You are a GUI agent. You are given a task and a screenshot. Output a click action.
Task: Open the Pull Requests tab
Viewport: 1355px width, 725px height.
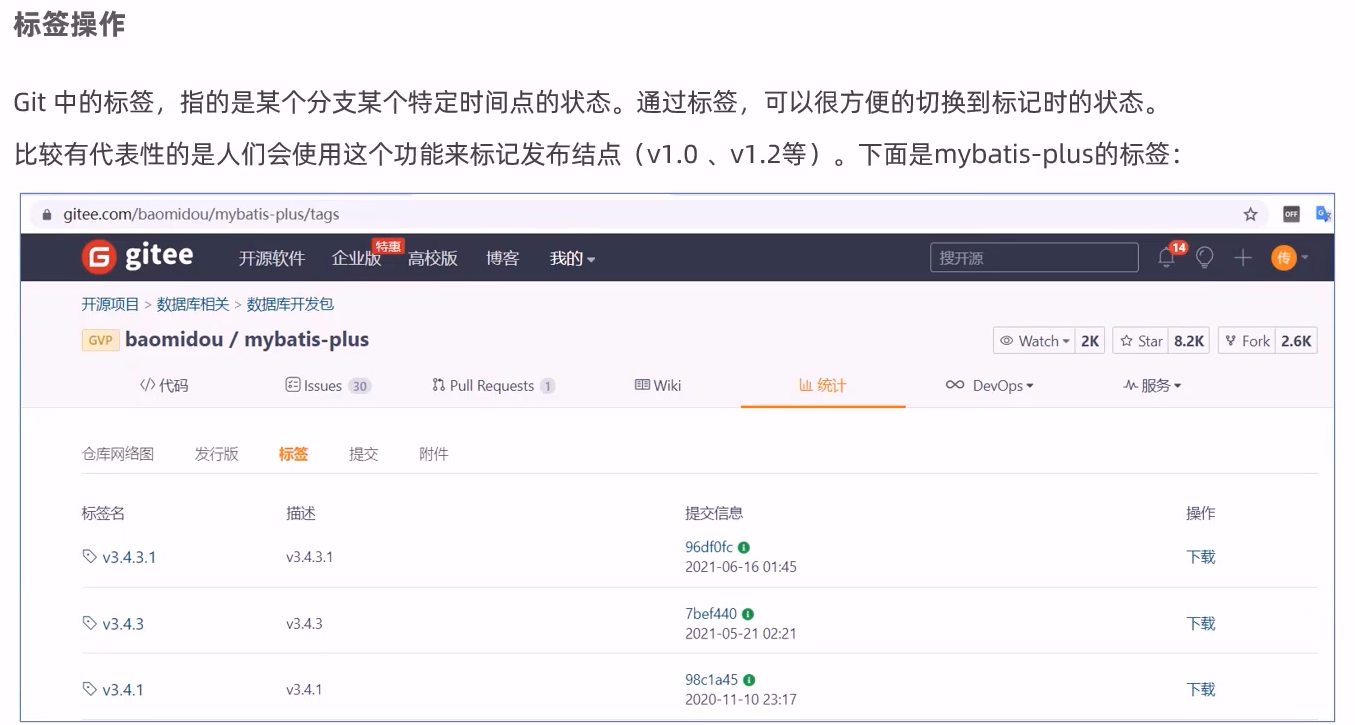coord(493,385)
